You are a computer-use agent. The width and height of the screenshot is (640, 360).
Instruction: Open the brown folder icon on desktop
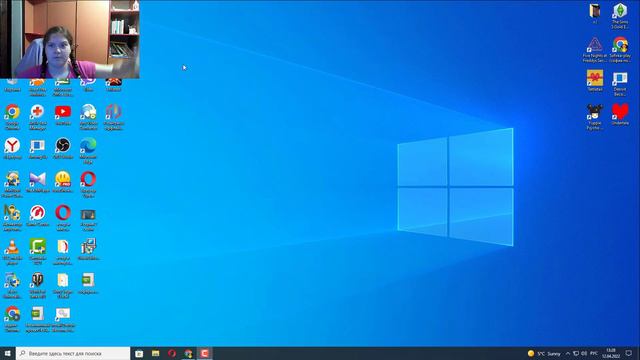click(x=595, y=13)
